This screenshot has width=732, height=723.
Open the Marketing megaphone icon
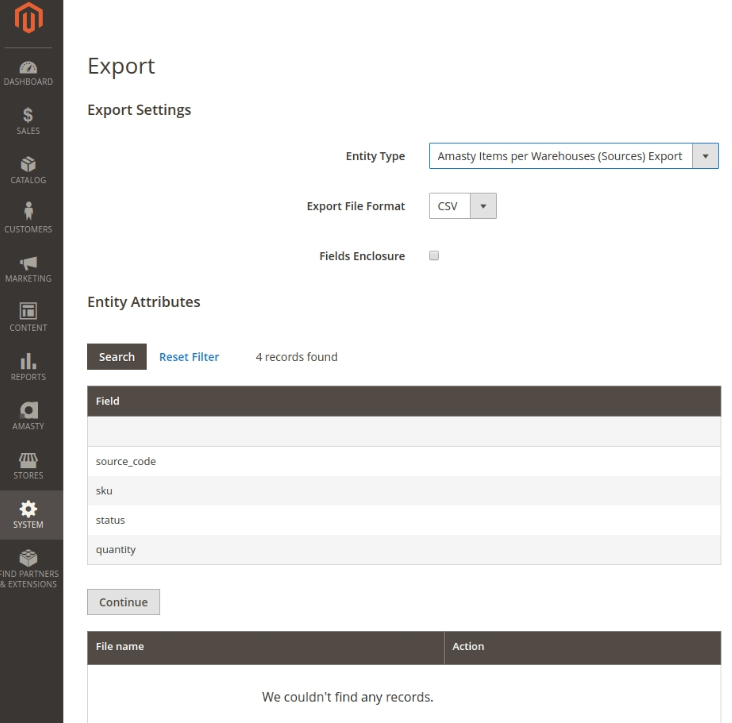[29, 264]
